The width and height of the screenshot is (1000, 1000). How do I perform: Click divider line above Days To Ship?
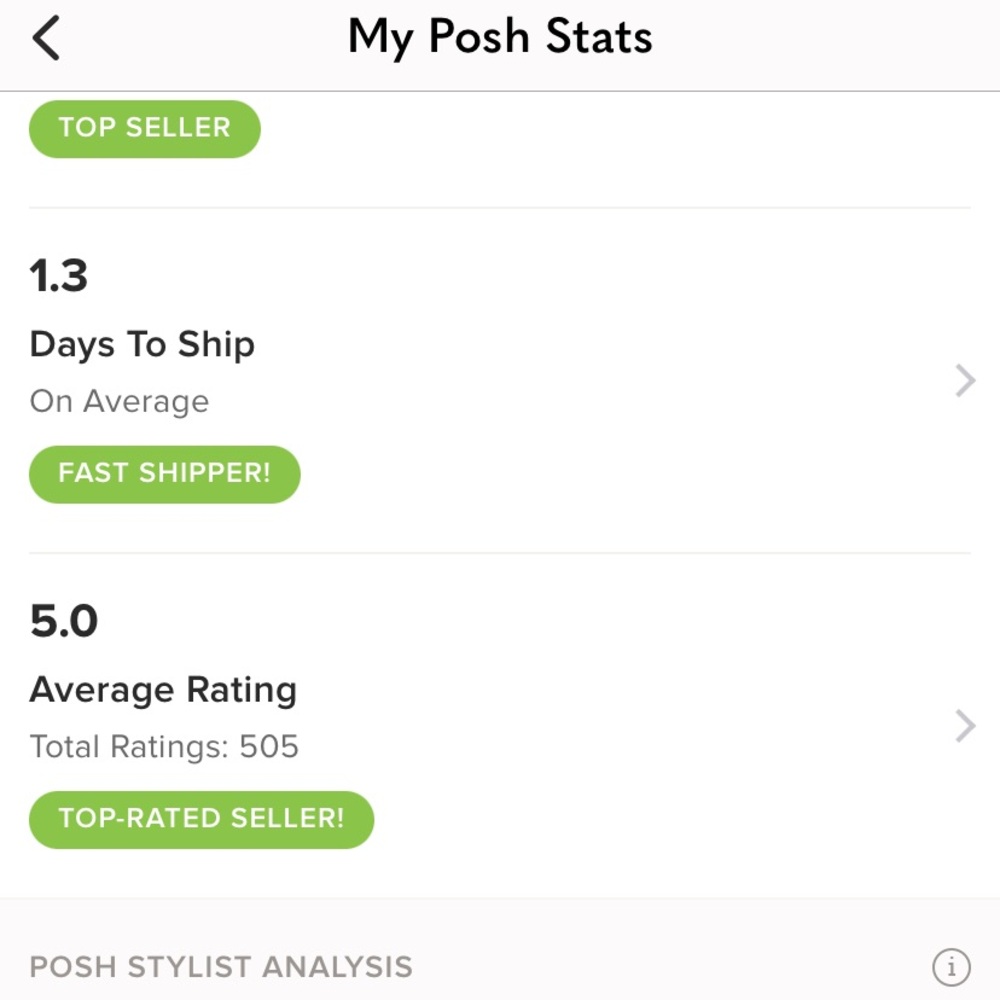[x=500, y=208]
